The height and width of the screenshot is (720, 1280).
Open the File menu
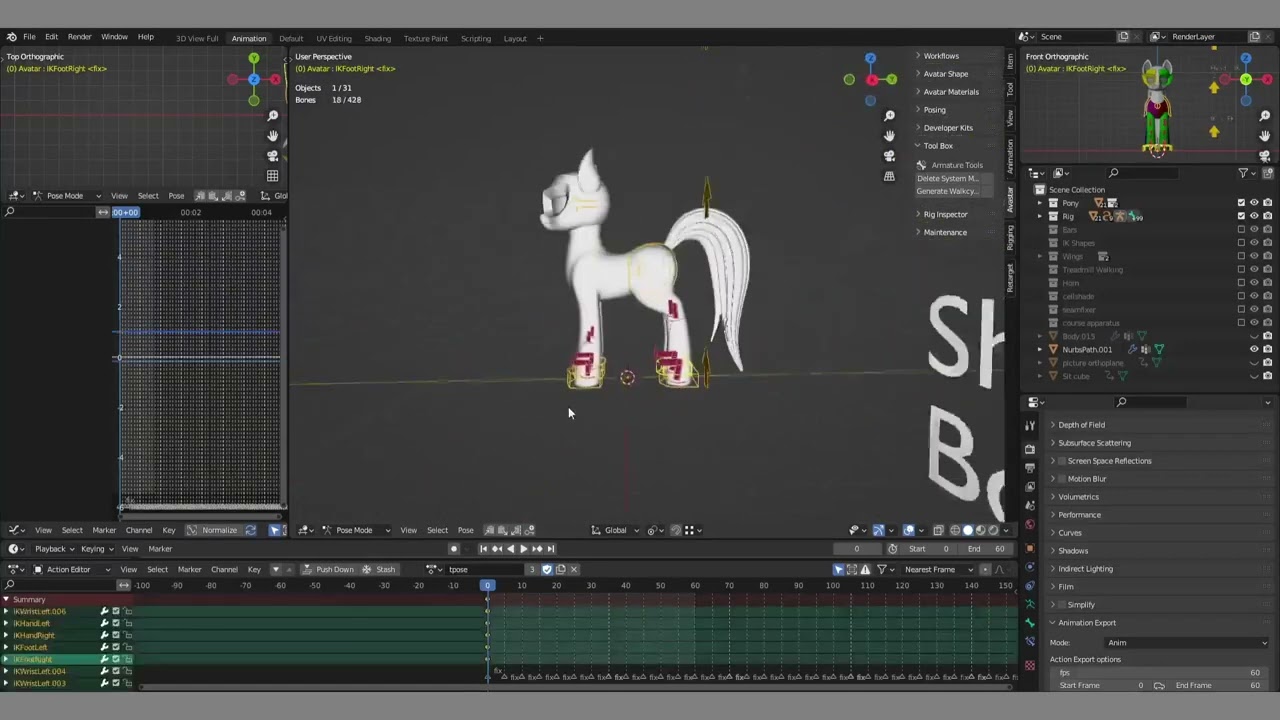(x=29, y=37)
